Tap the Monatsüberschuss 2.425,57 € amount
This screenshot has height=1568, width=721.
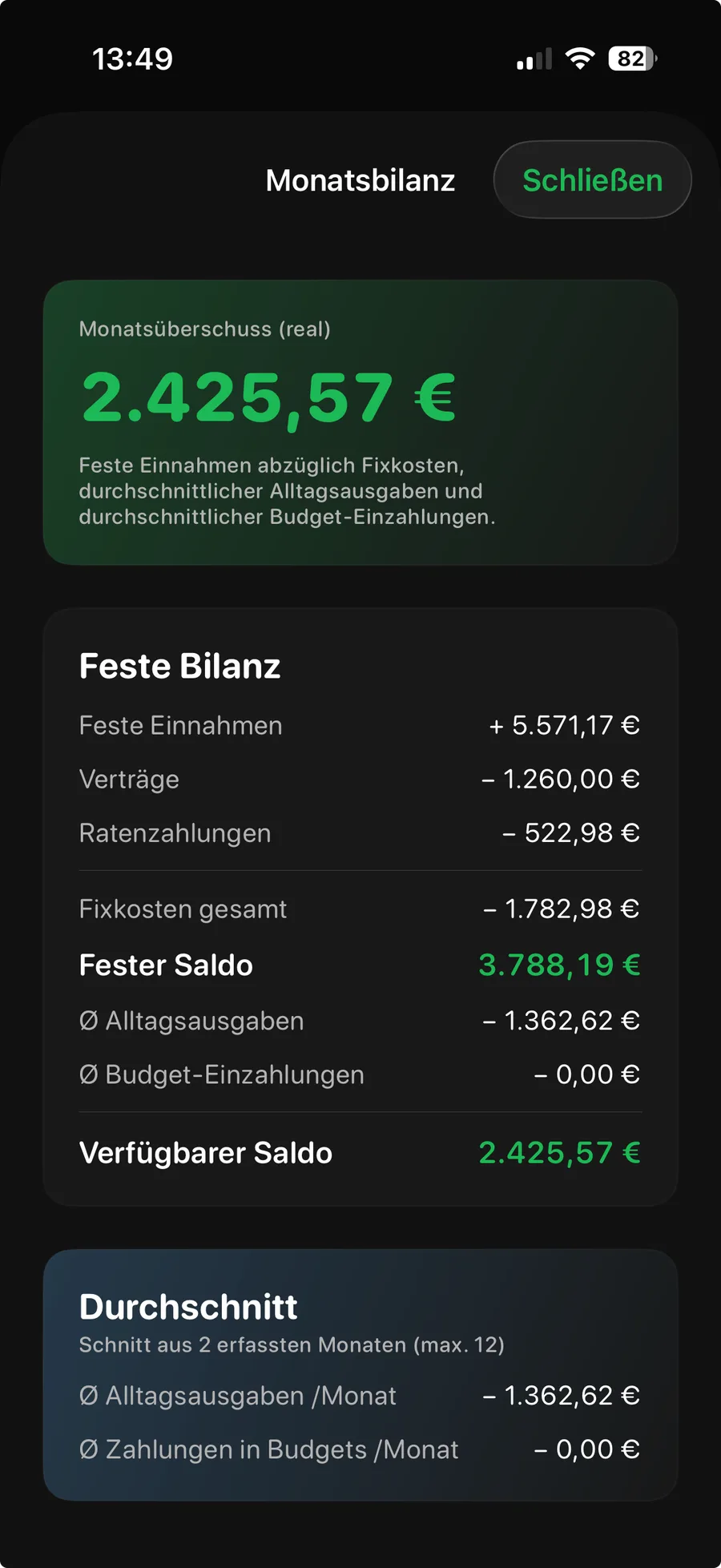point(269,398)
